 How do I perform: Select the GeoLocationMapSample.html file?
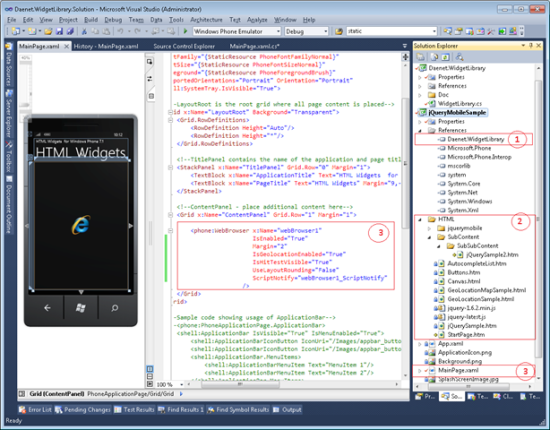[x=487, y=290]
